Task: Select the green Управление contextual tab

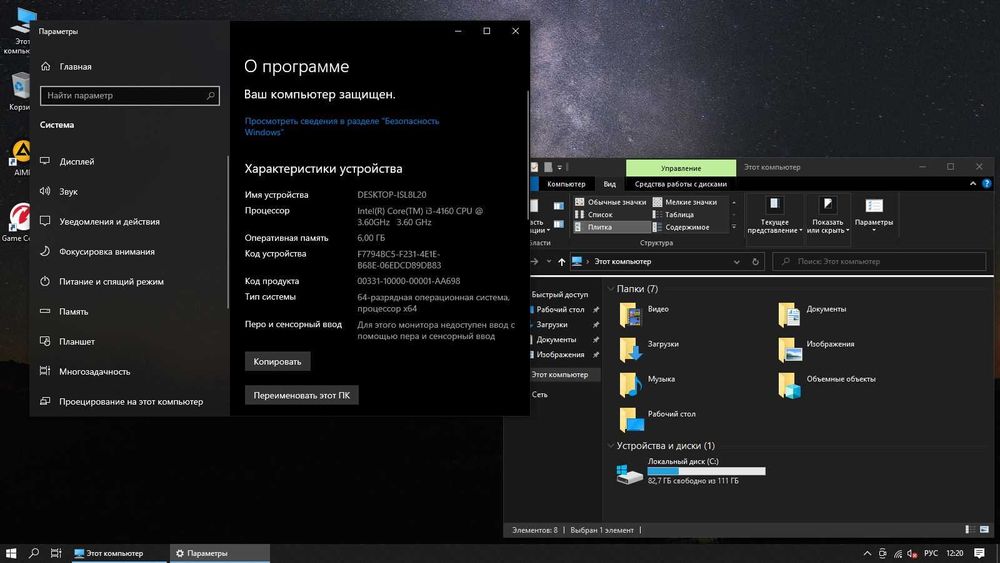Action: click(680, 168)
